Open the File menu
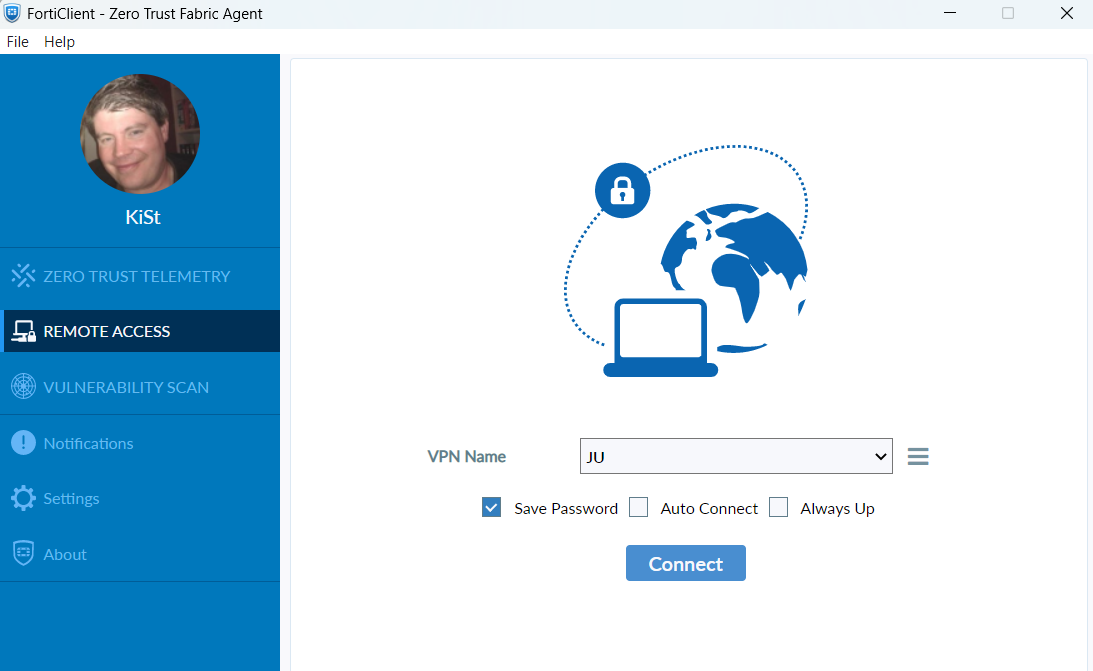The width and height of the screenshot is (1093, 671). tap(18, 42)
